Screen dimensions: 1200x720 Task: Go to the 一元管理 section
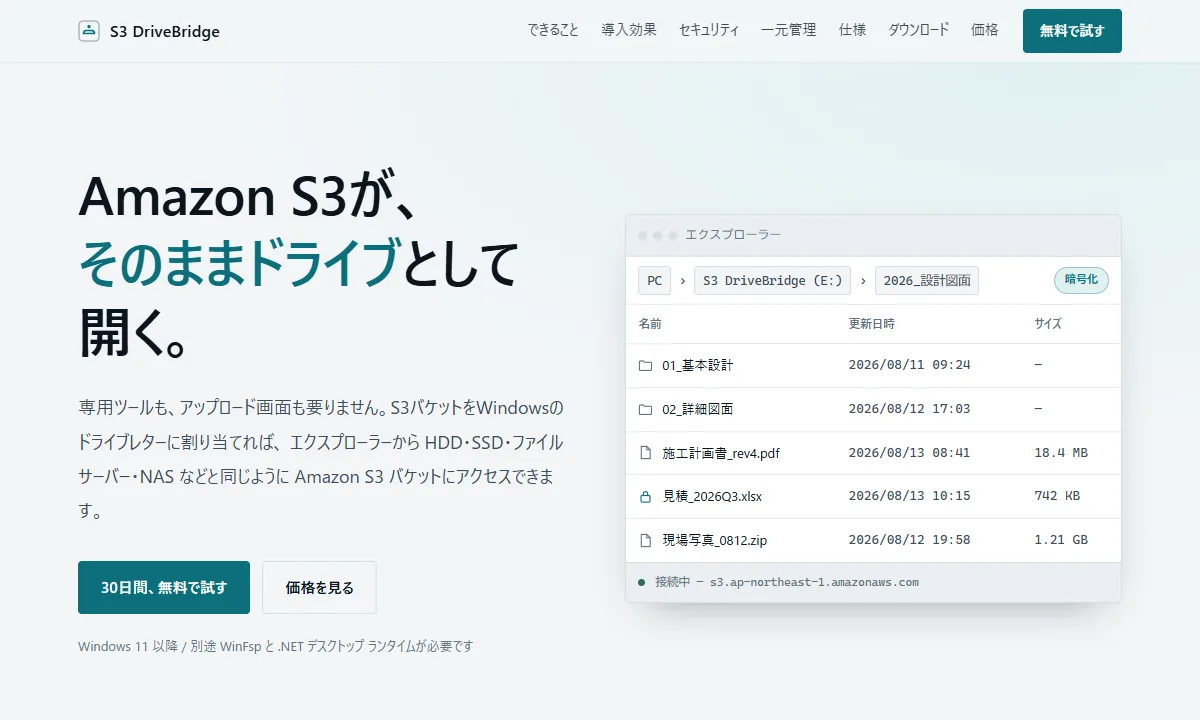click(x=788, y=30)
